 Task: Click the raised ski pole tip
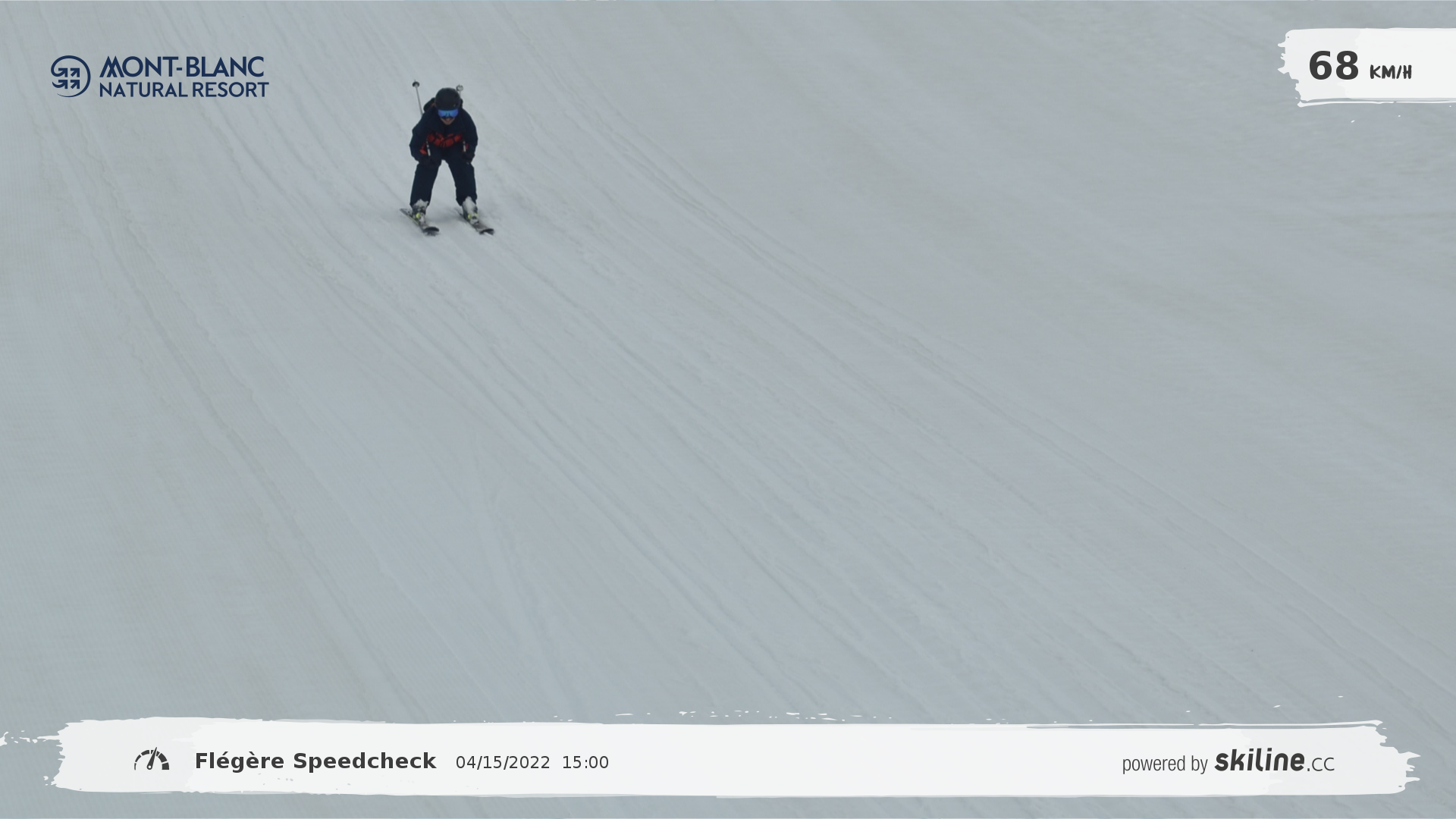click(x=416, y=84)
